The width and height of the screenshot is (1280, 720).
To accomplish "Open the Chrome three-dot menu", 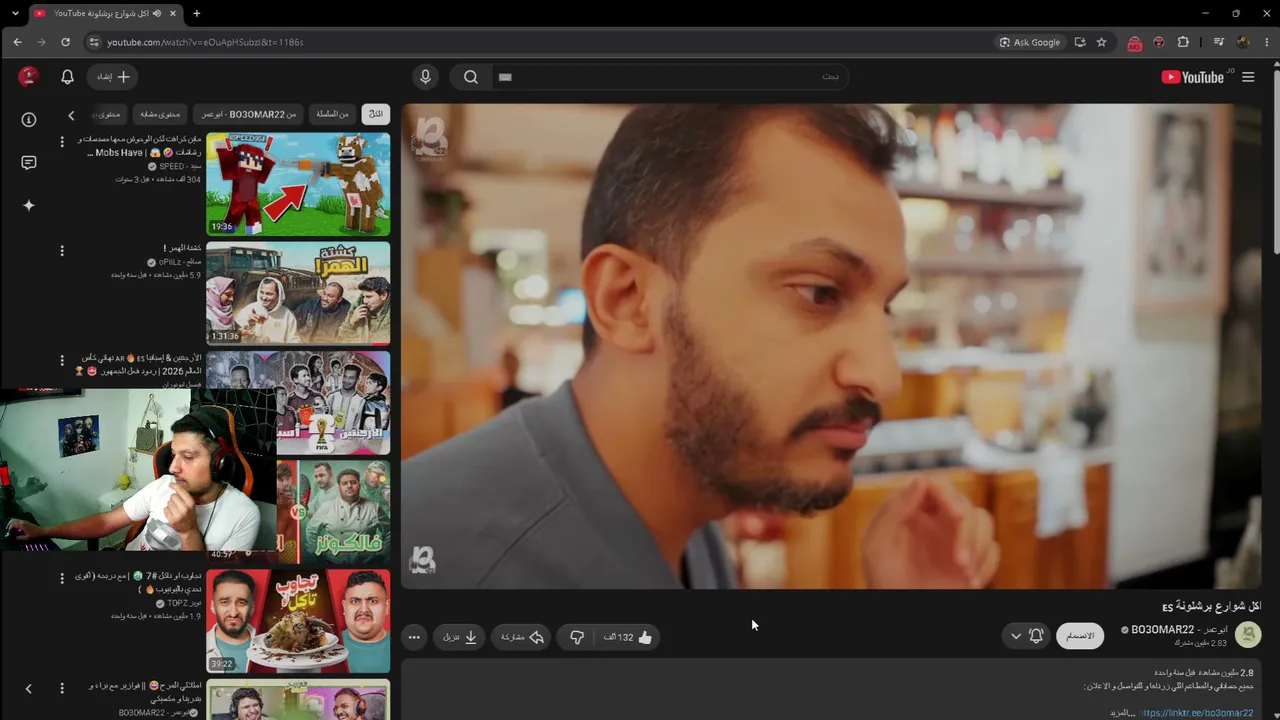I will [x=1267, y=42].
